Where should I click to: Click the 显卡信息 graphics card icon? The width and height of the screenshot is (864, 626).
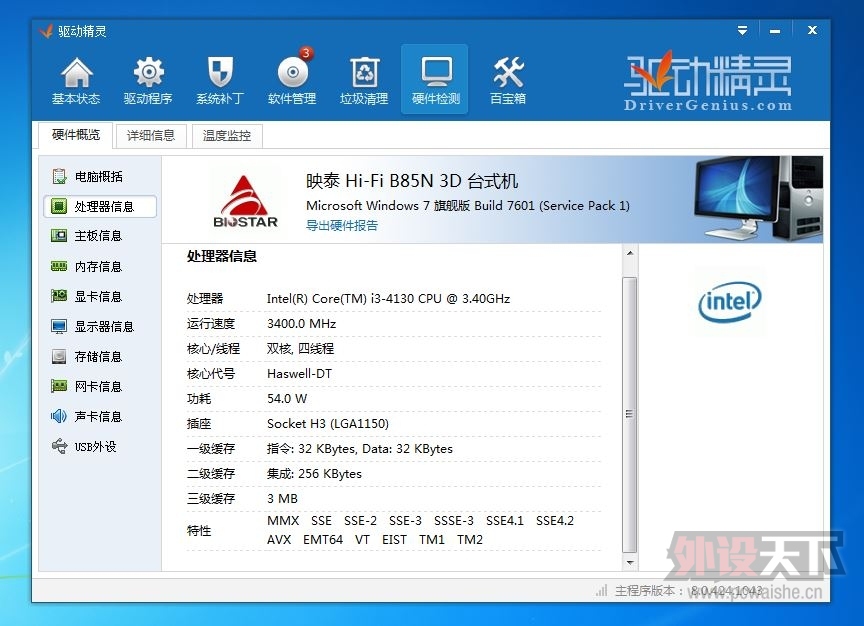pos(59,296)
